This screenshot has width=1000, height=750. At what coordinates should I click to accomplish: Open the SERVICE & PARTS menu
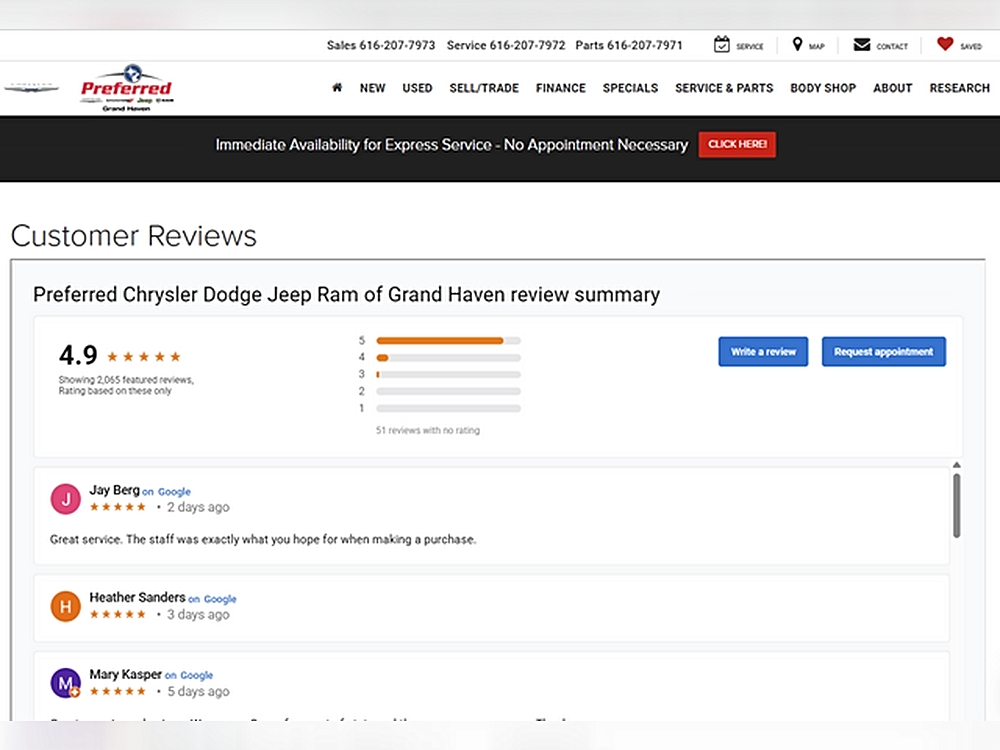pyautogui.click(x=724, y=88)
